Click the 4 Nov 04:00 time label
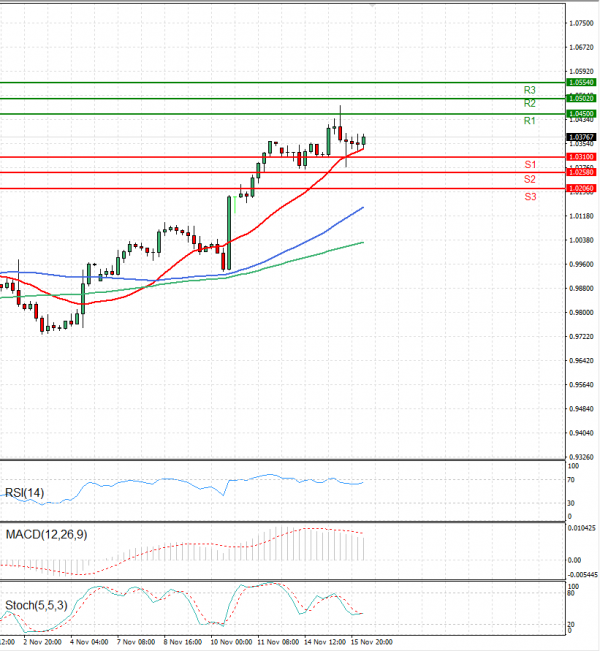This screenshot has width=600, height=651. (x=89, y=642)
